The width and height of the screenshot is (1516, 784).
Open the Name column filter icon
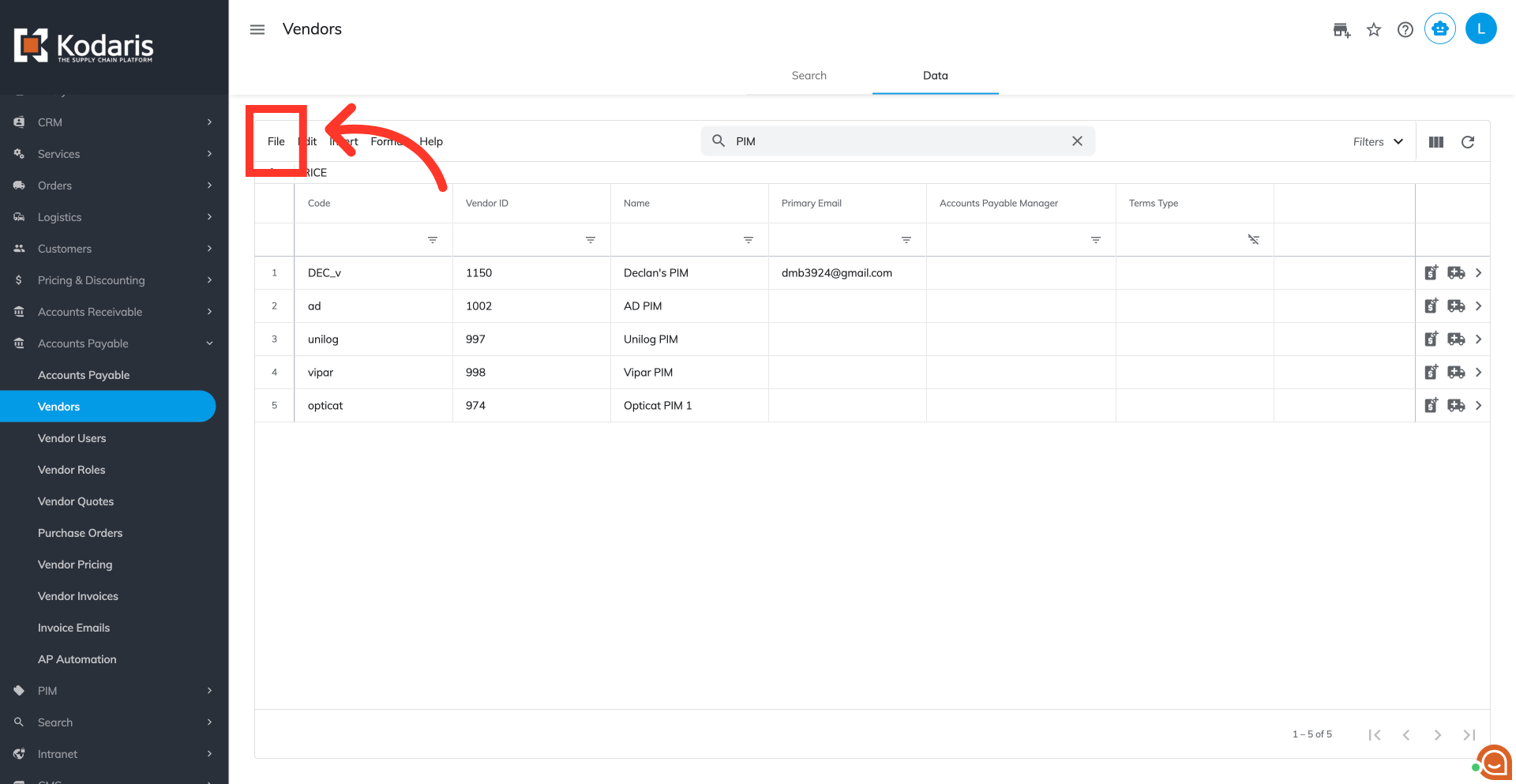point(749,240)
